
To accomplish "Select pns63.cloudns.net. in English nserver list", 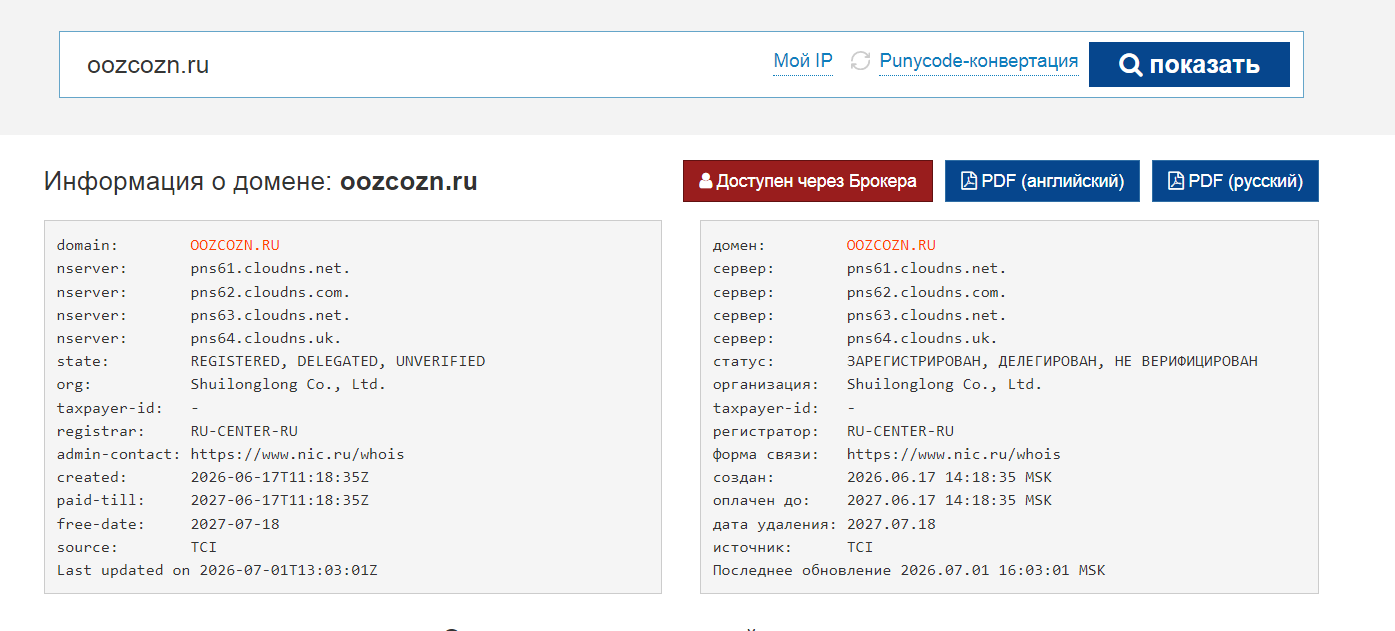I will [x=270, y=315].
